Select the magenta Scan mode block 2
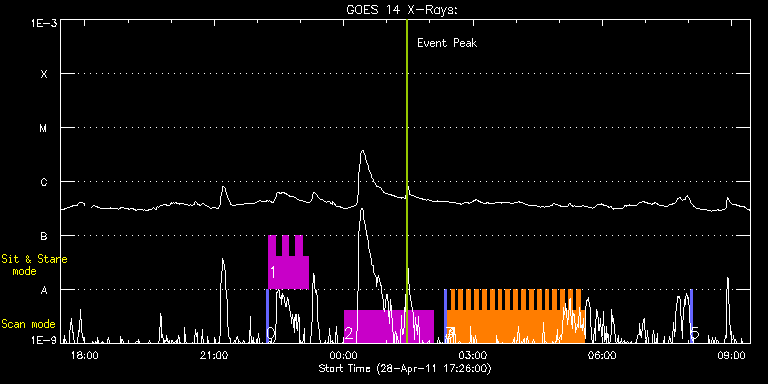The width and height of the screenshot is (768, 384). (x=389, y=326)
